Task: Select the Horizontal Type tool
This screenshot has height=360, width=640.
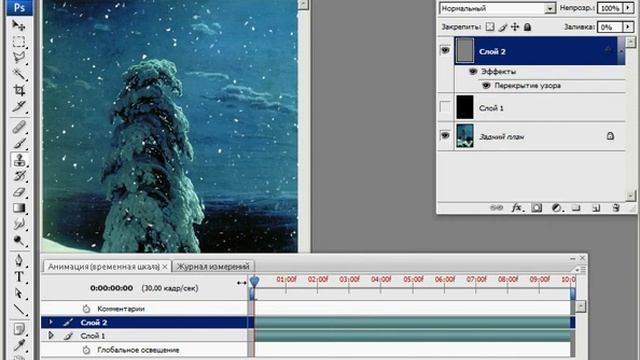Action: coord(19,277)
